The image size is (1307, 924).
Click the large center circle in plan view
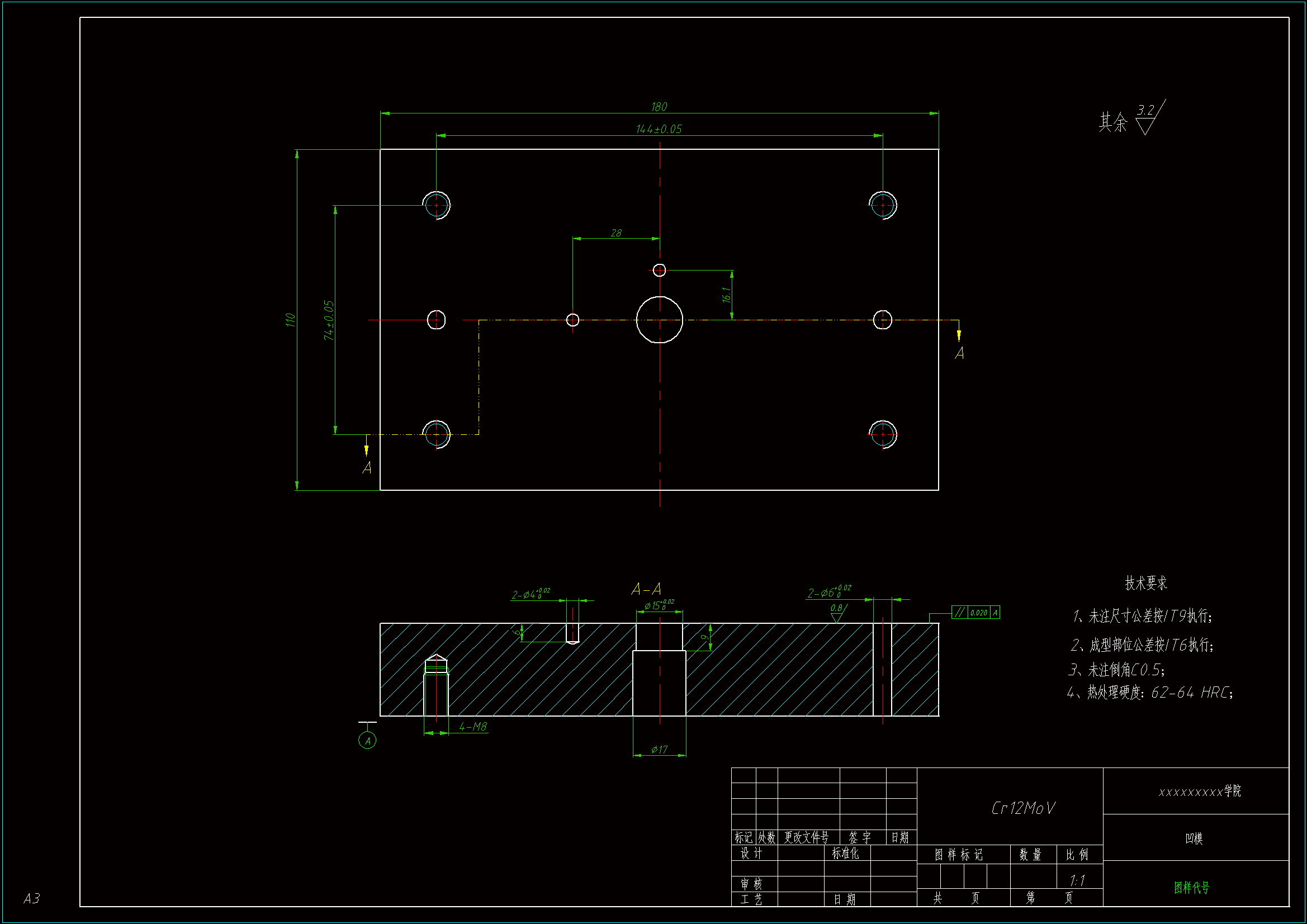659,320
